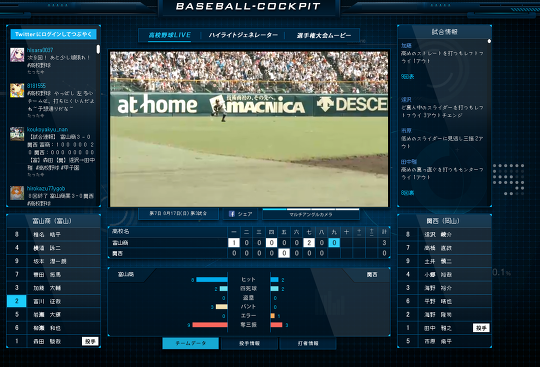
Task: Select the number 4 player in 関西 roster
Action: pos(445,274)
